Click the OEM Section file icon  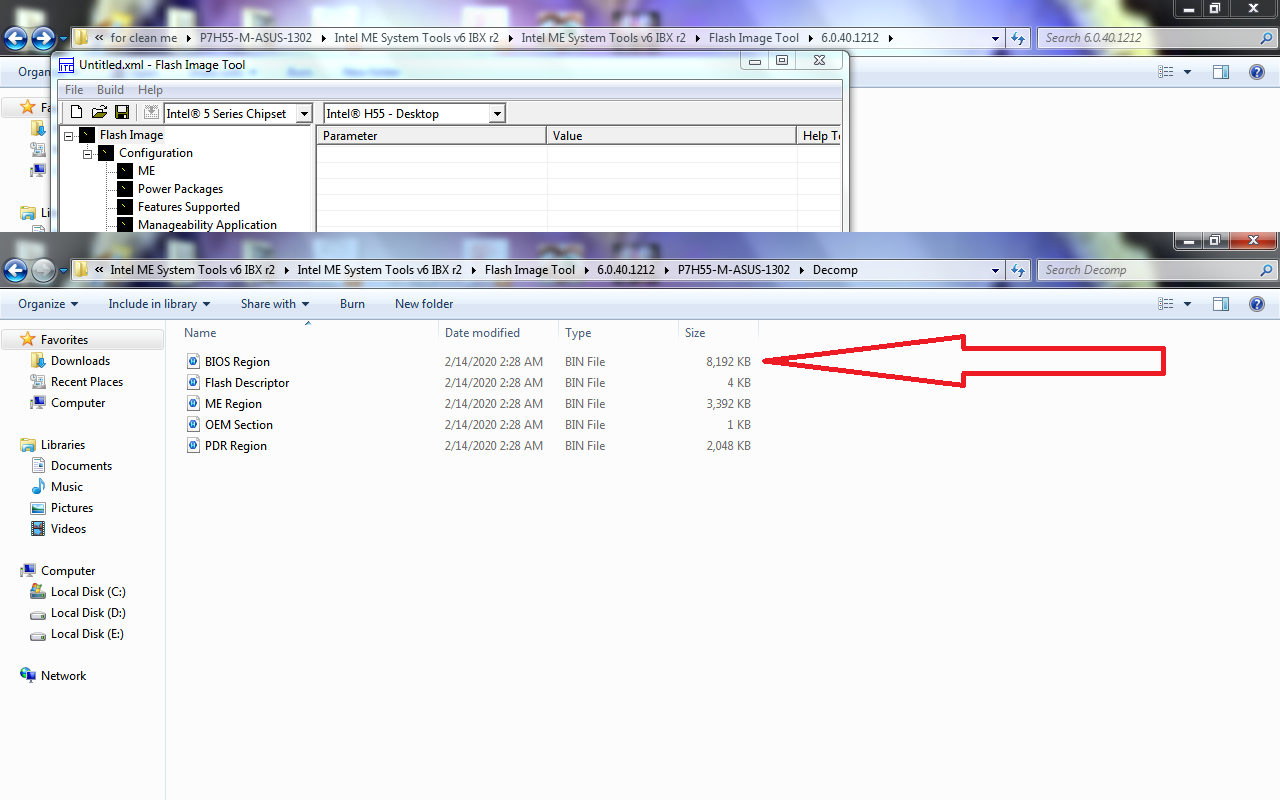pyautogui.click(x=194, y=424)
